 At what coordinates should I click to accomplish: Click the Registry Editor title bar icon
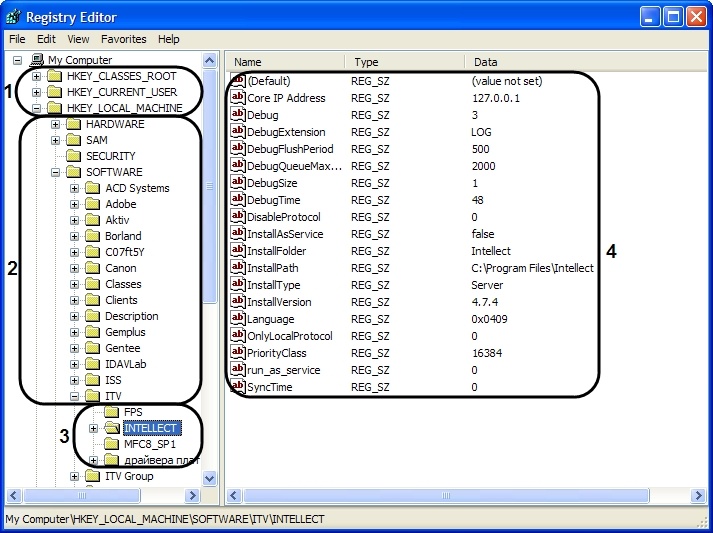tap(14, 16)
